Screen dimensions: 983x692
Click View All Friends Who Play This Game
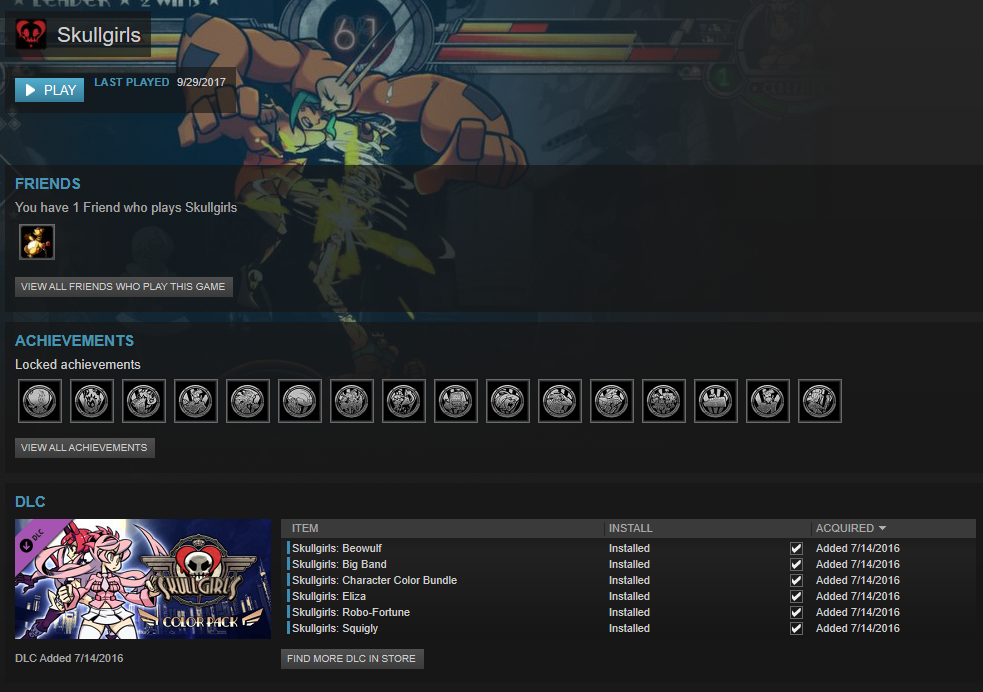[124, 286]
